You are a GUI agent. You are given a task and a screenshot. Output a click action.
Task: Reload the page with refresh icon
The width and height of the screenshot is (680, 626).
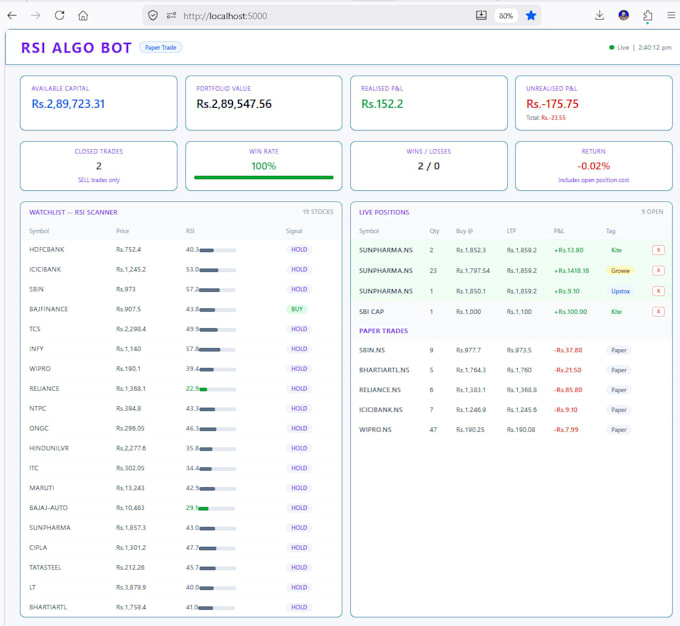tap(59, 16)
